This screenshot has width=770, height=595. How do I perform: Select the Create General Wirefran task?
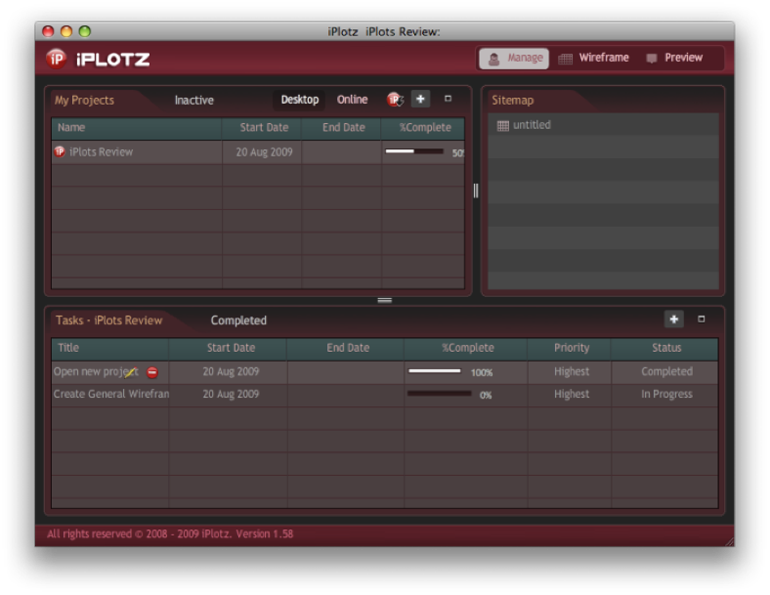(385, 395)
